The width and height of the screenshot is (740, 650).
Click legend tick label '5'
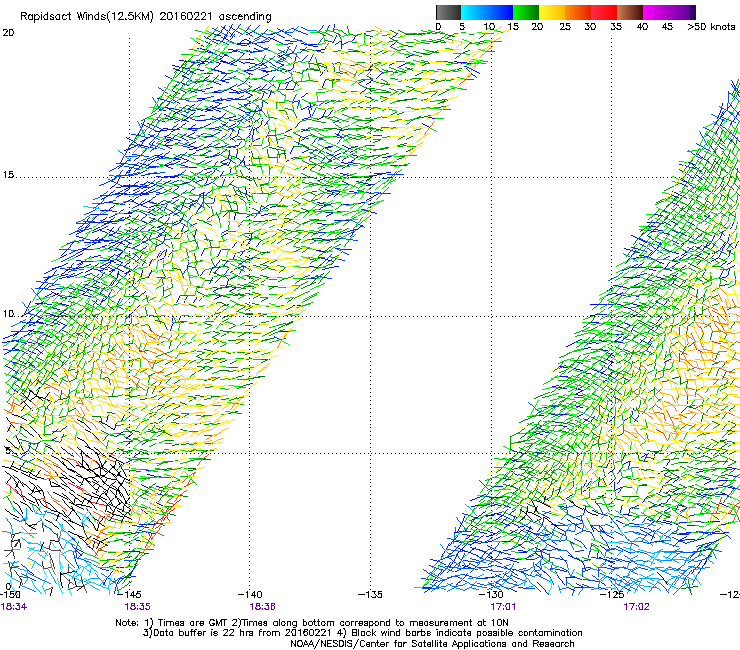coord(462,27)
